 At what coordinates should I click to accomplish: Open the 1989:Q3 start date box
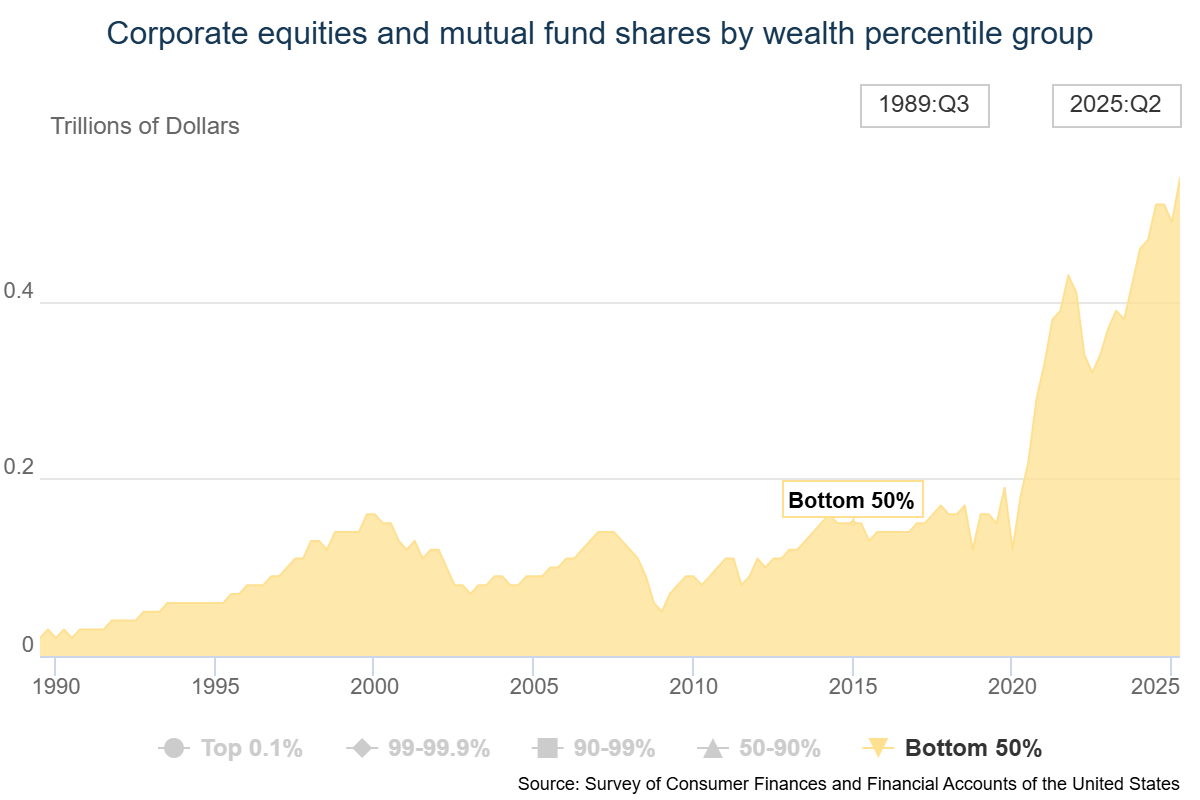point(924,105)
